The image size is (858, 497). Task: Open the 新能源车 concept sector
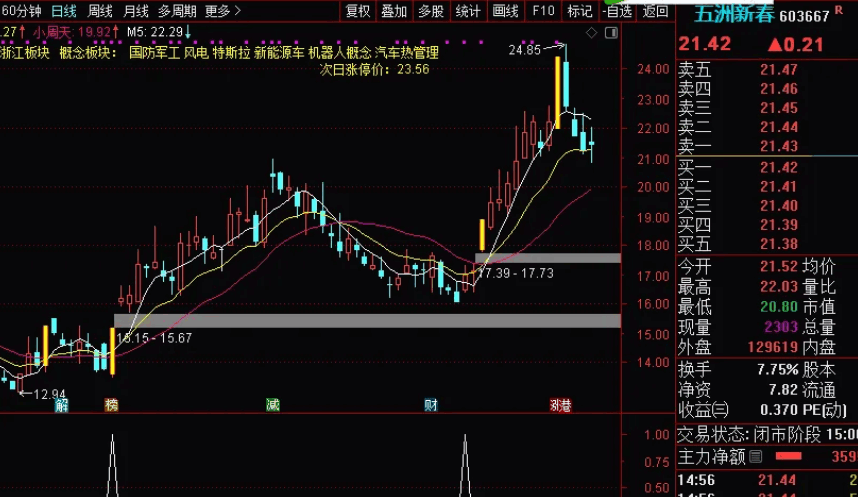point(279,53)
